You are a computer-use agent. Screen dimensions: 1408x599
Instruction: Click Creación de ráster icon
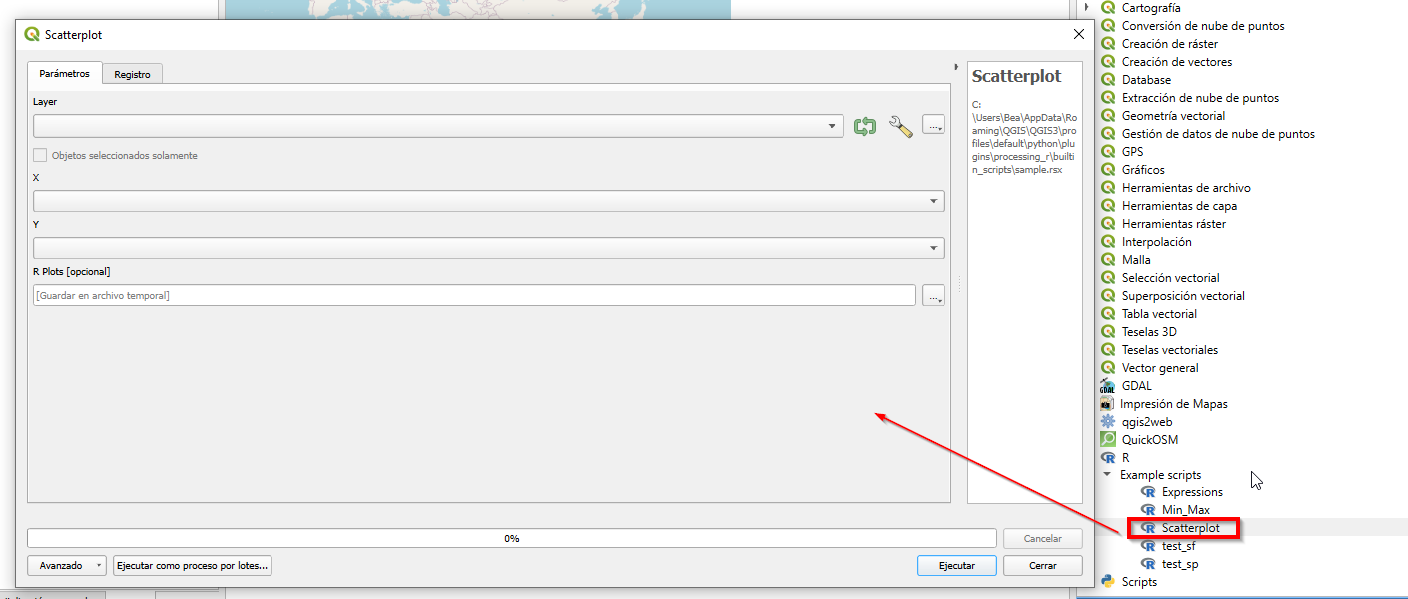click(1108, 44)
